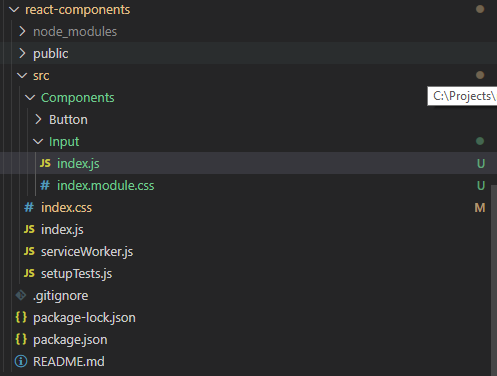Open the index.module.css file
Viewport: 497px width, 376px height.
click(106, 186)
